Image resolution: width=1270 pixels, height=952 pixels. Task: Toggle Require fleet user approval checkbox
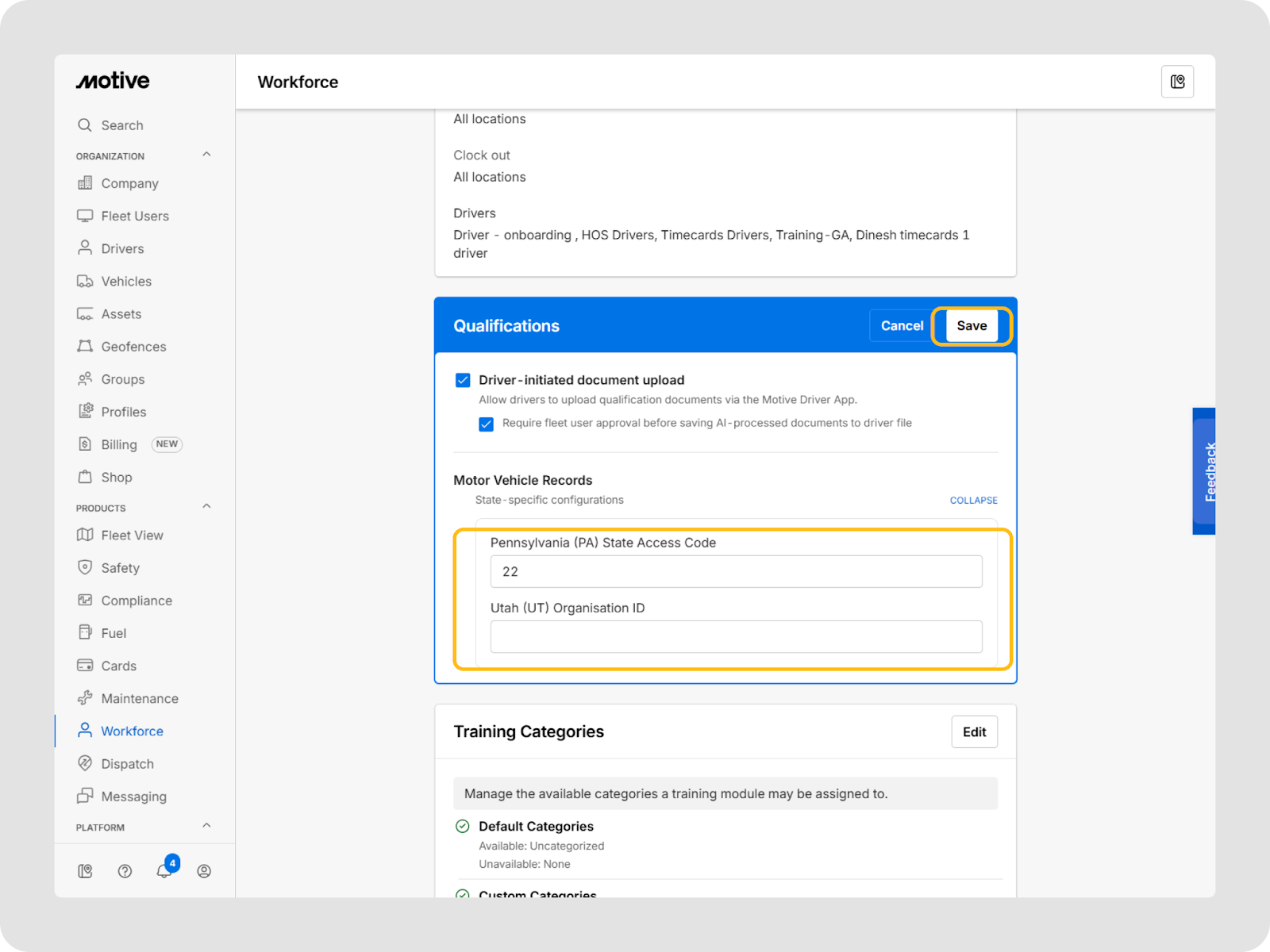pyautogui.click(x=487, y=424)
